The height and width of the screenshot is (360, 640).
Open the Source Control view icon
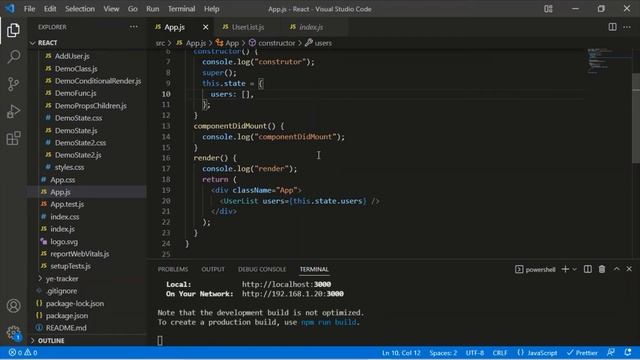pos(13,84)
